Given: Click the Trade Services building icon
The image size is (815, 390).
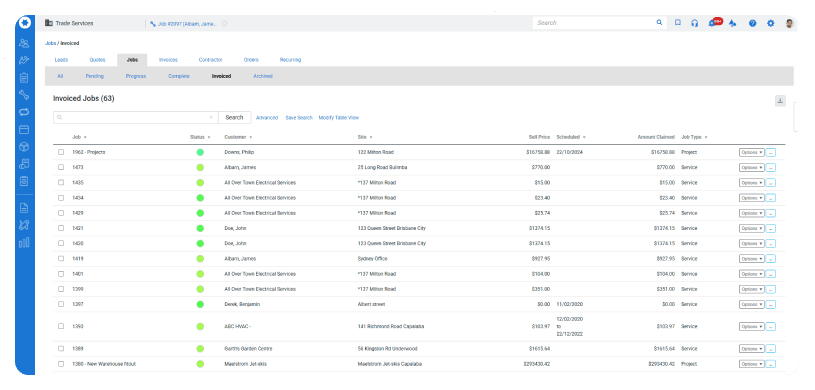Looking at the screenshot, I should (x=49, y=23).
